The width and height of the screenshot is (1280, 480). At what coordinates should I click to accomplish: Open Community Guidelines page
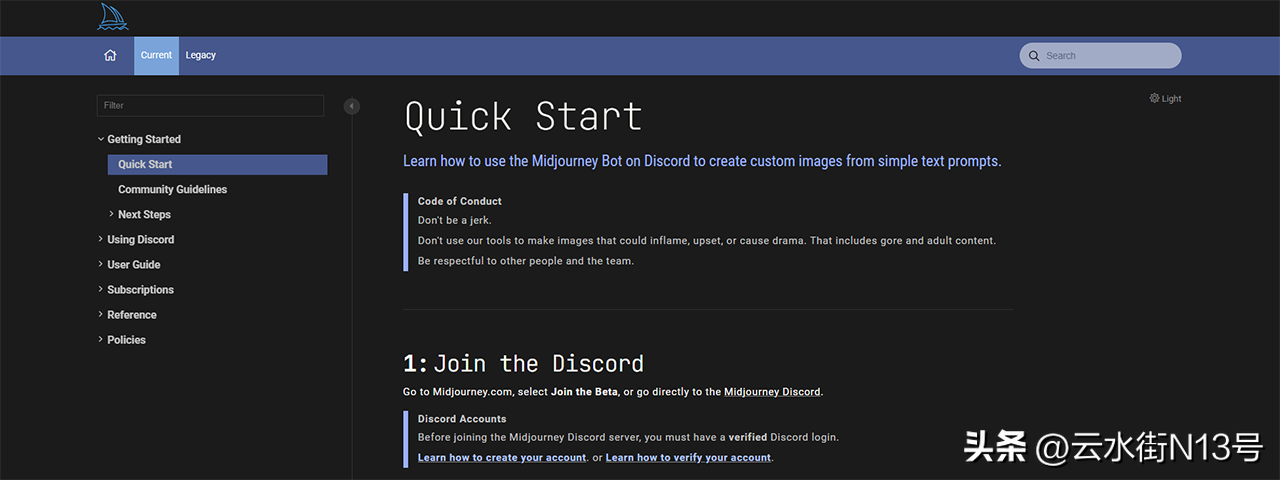(172, 189)
